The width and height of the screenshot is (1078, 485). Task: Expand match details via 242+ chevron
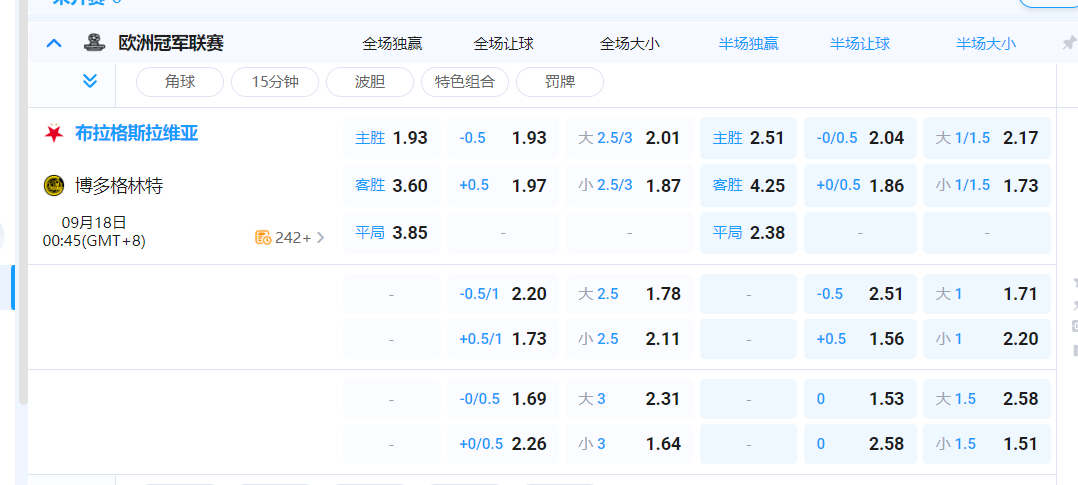coord(320,238)
